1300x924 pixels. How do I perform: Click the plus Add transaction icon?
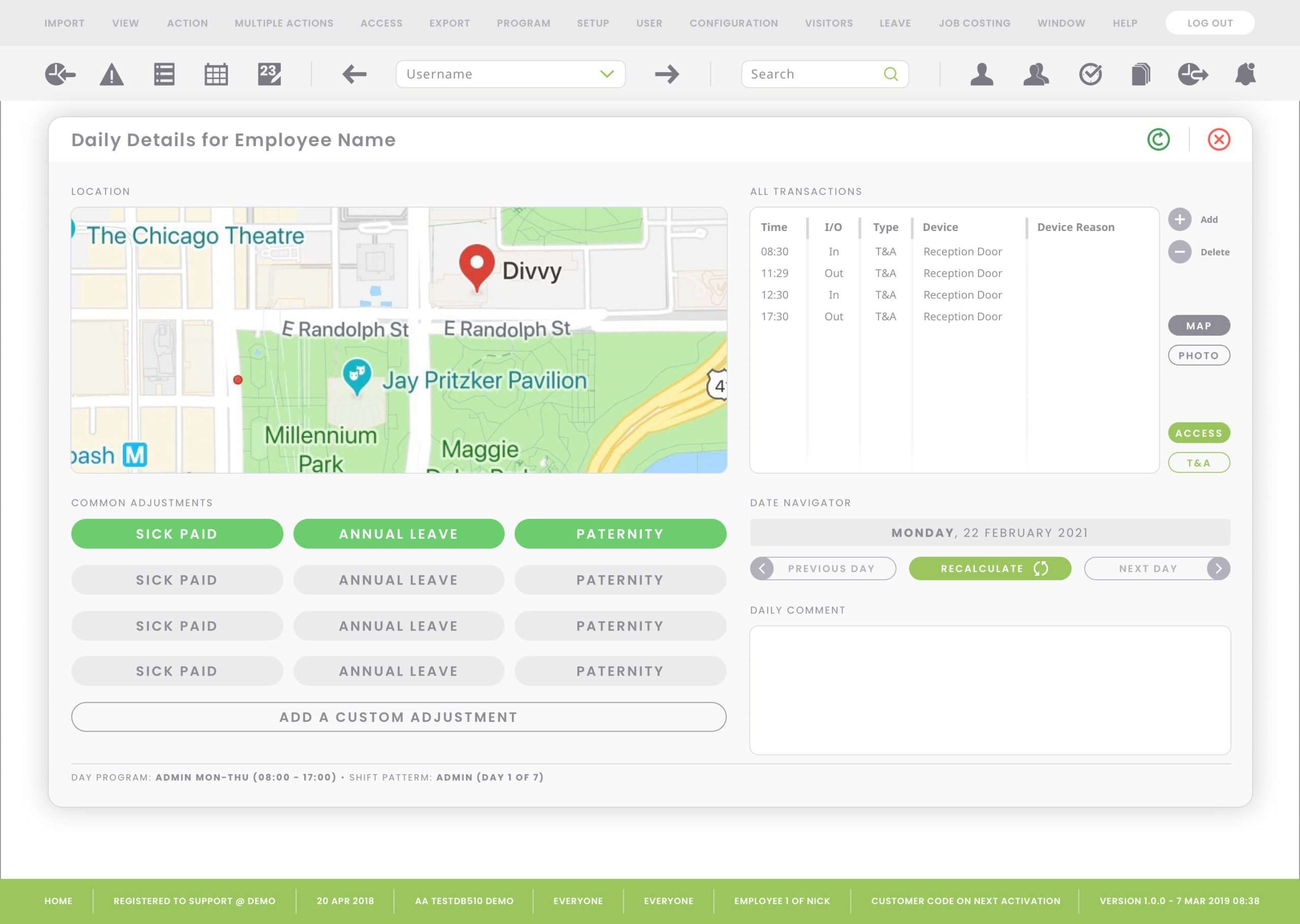coord(1179,220)
